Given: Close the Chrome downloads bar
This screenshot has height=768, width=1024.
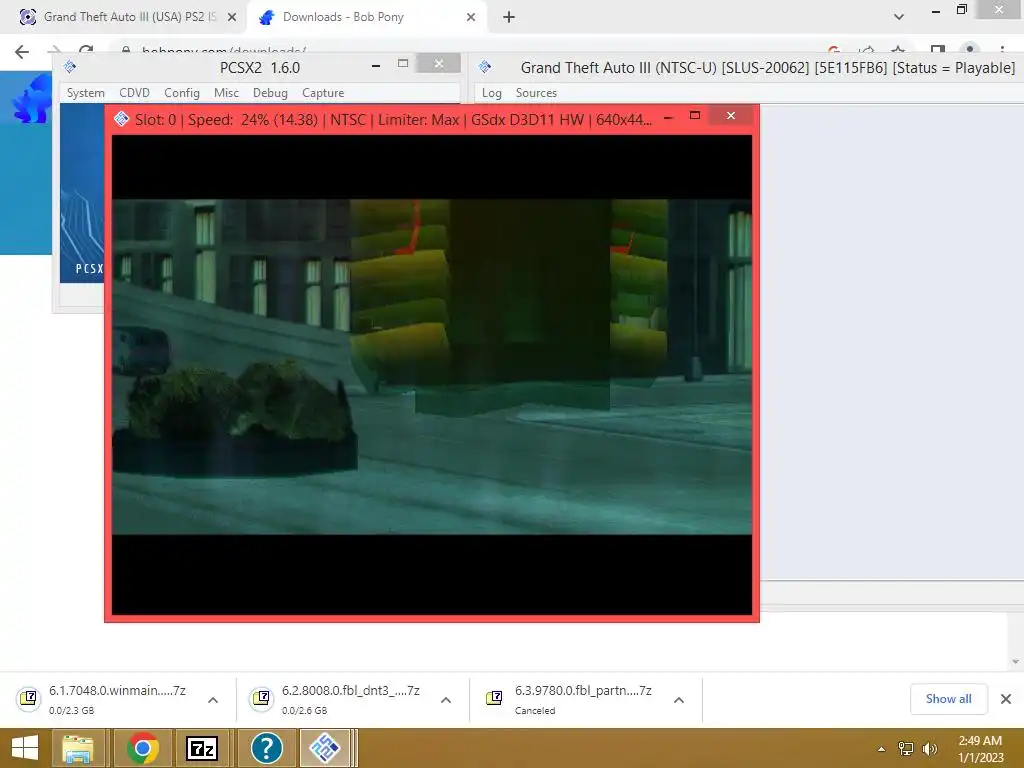Looking at the screenshot, I should 1006,699.
